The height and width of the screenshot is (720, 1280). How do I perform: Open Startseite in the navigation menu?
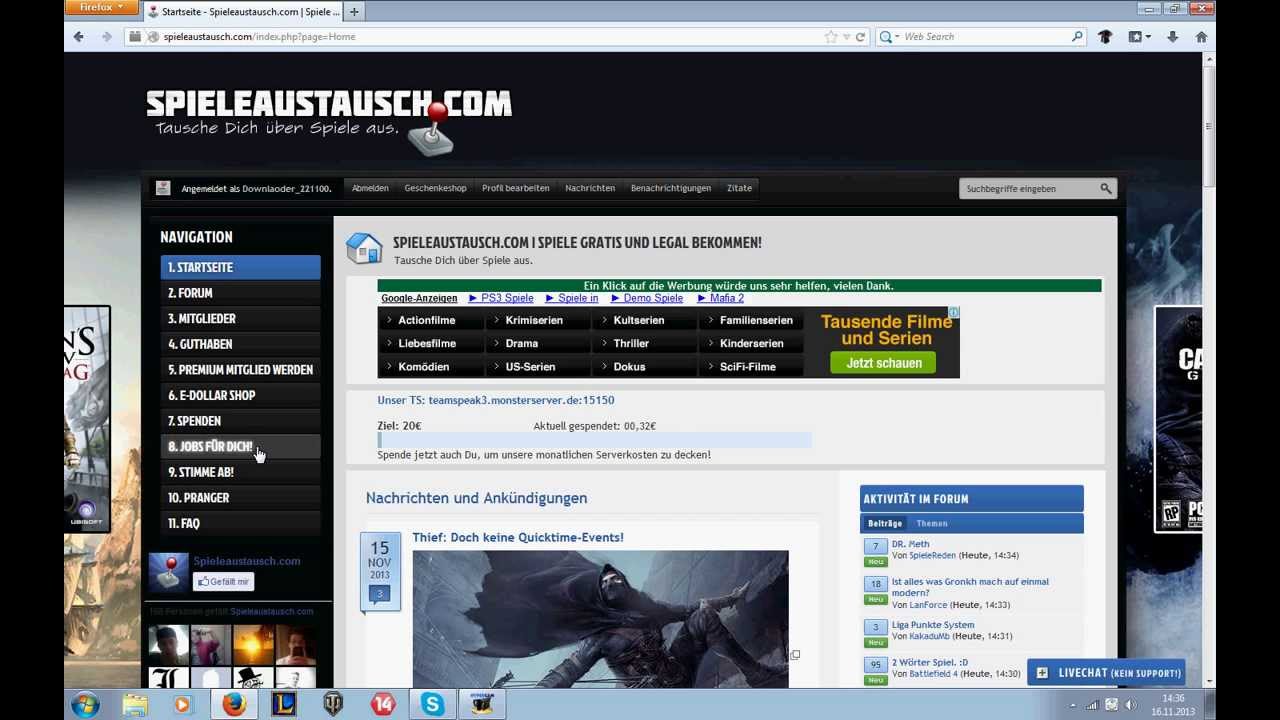240,268
